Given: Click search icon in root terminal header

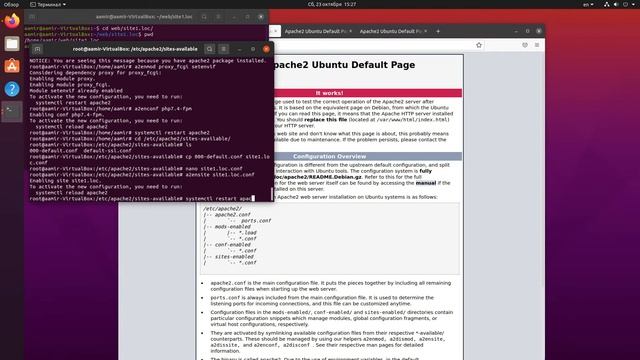Looking at the screenshot, I should click(209, 49).
